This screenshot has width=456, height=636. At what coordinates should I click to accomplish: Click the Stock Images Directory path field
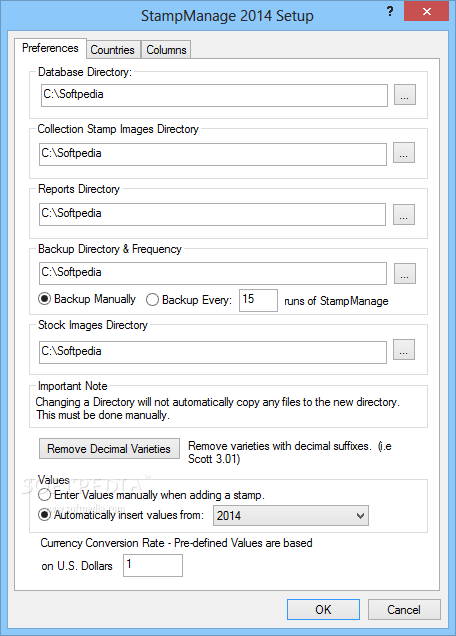pyautogui.click(x=213, y=352)
